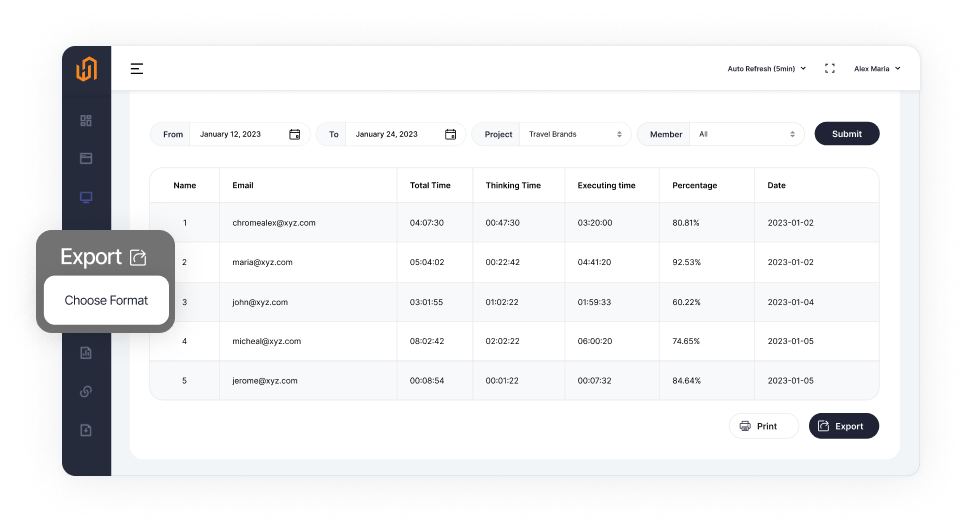970x531 pixels.
Task: Click the report chart icon in sidebar
Action: [x=86, y=352]
